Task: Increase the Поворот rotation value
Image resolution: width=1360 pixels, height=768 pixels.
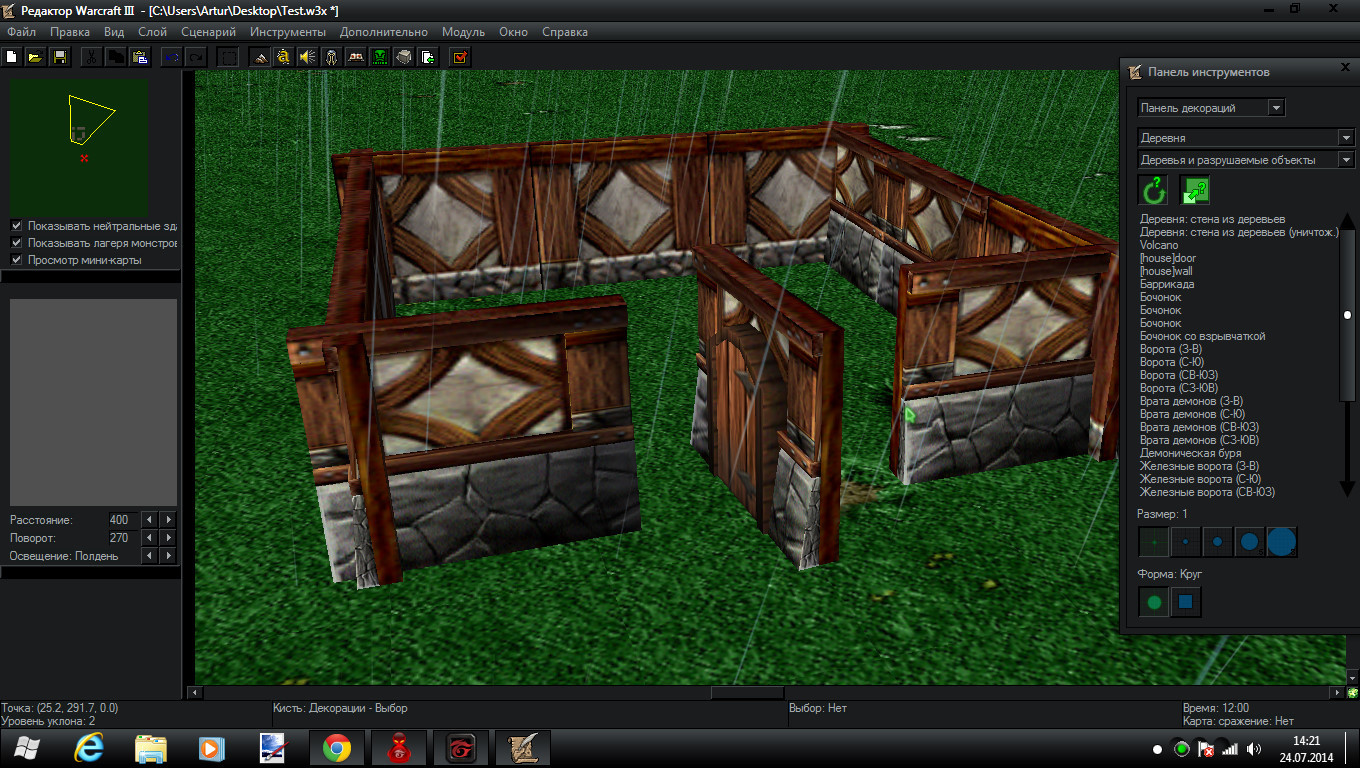Action: click(168, 538)
